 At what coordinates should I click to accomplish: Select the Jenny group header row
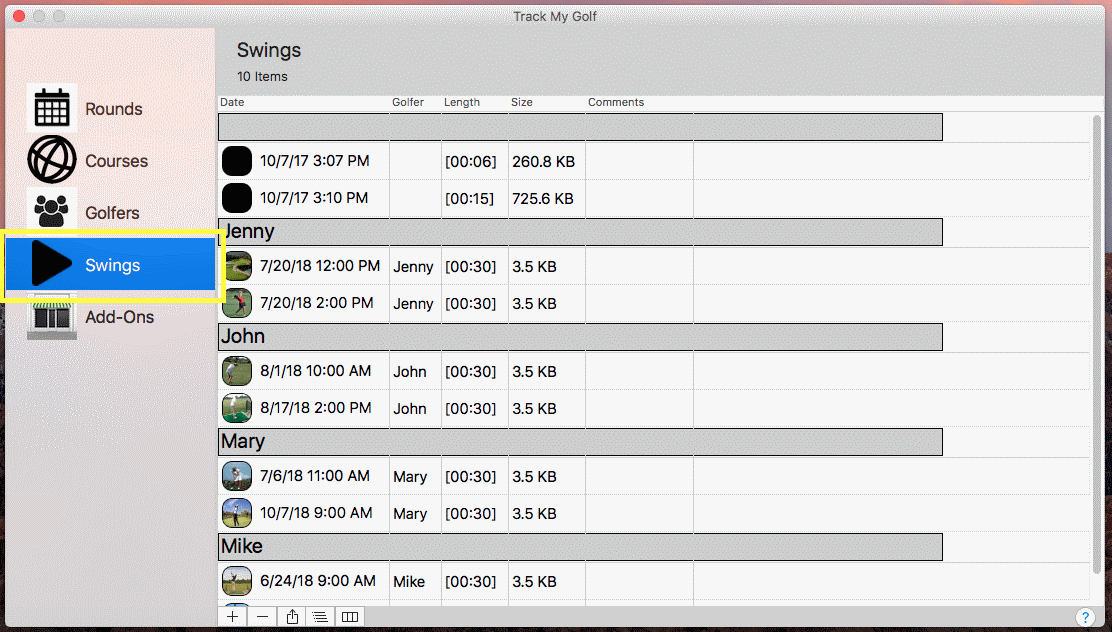click(x=580, y=232)
